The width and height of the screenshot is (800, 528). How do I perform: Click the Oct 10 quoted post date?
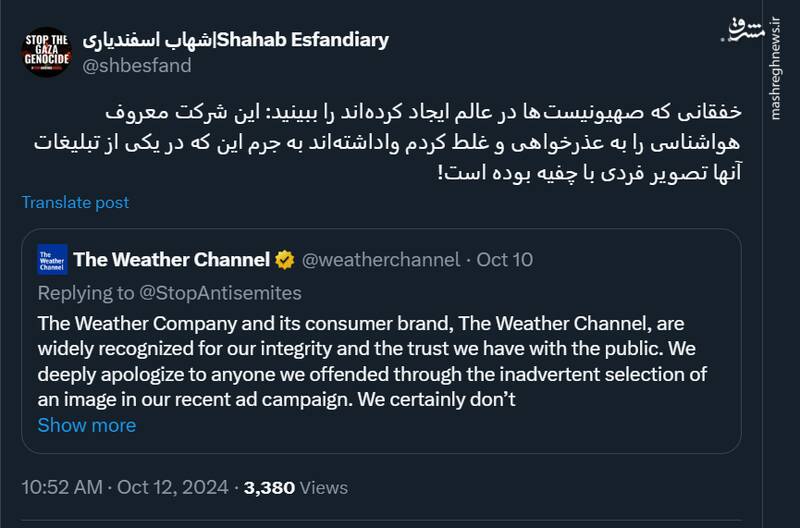pos(505,260)
